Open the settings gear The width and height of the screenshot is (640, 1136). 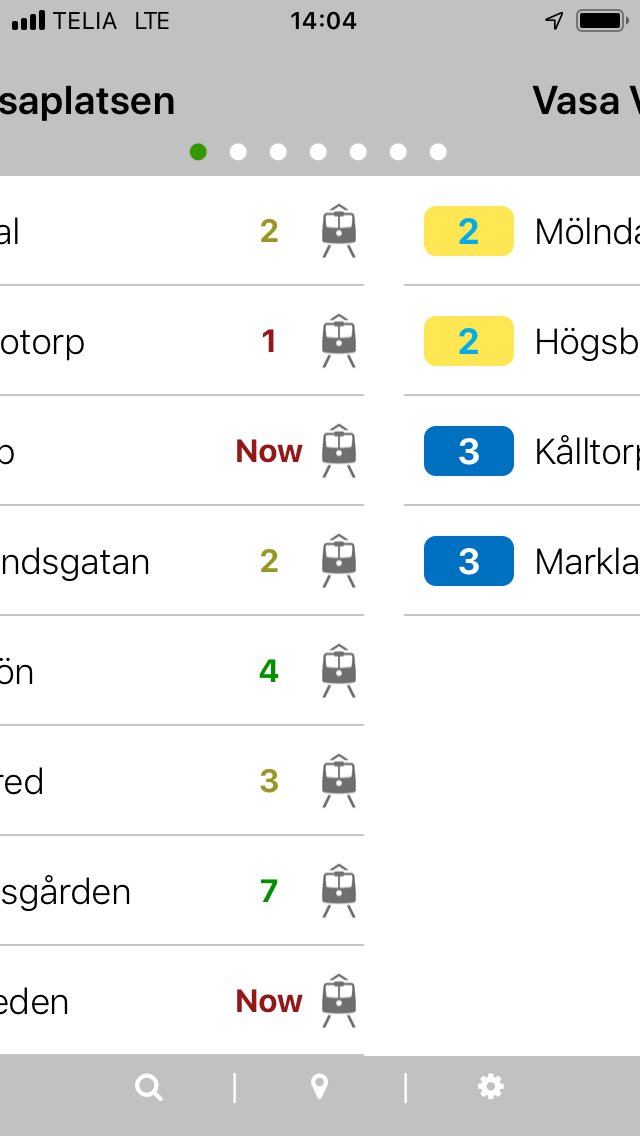click(489, 1086)
